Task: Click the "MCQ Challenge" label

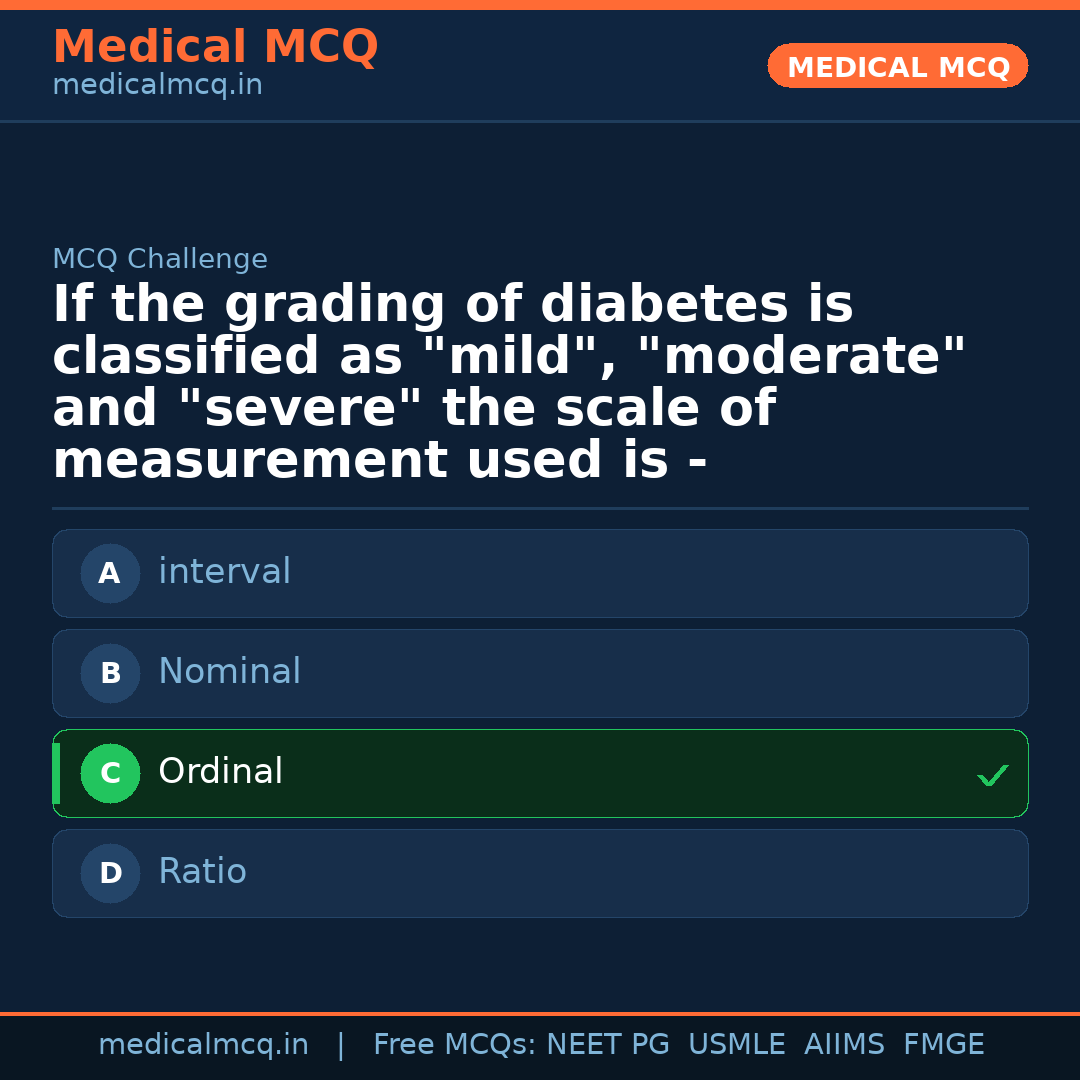Action: tap(160, 260)
